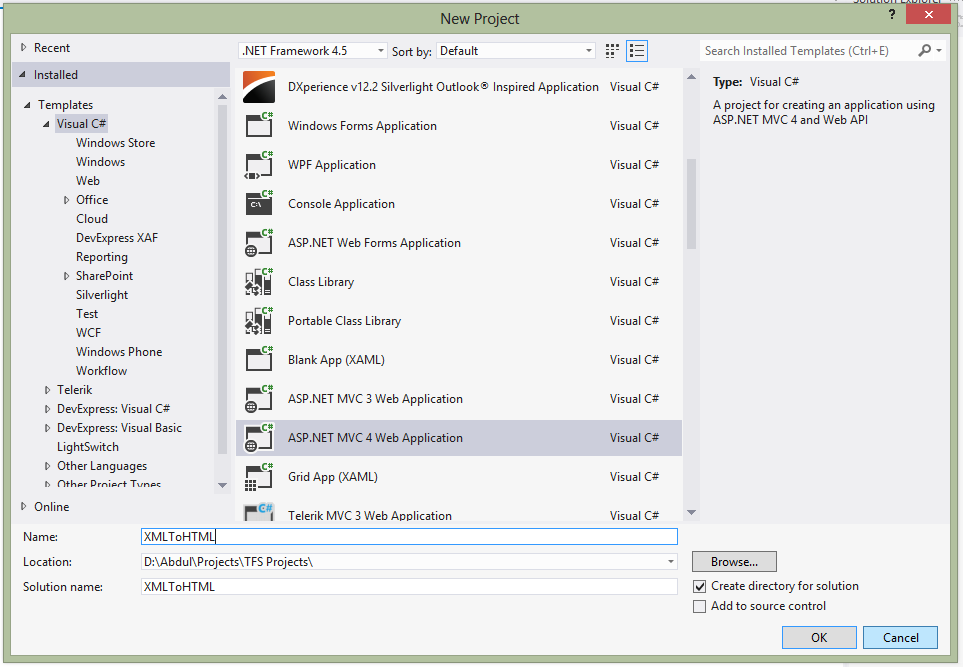963x667 pixels.
Task: Click the template list scroll down arrow
Action: [x=691, y=512]
